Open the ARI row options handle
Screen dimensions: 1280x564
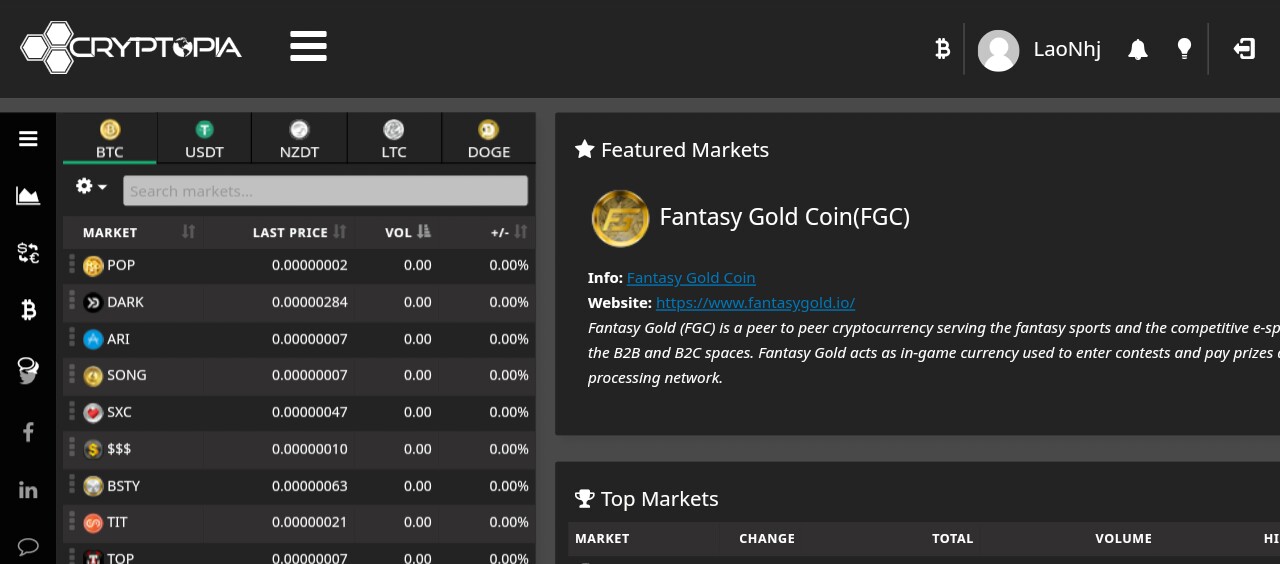pos(72,338)
